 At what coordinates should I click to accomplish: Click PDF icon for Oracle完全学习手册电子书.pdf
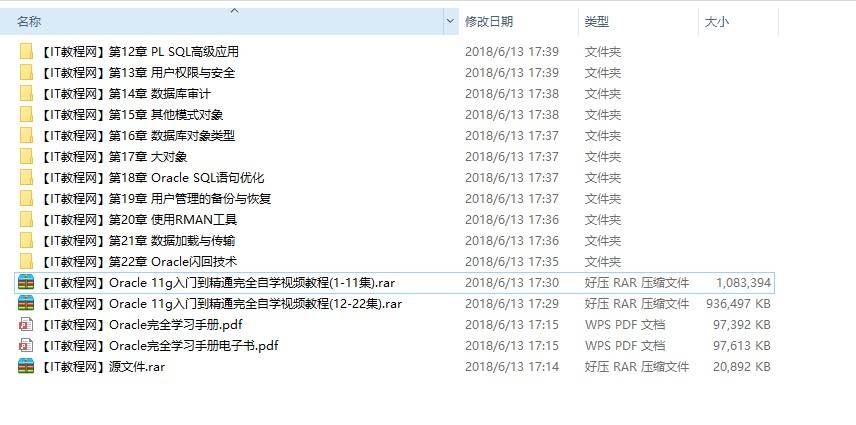coord(26,345)
